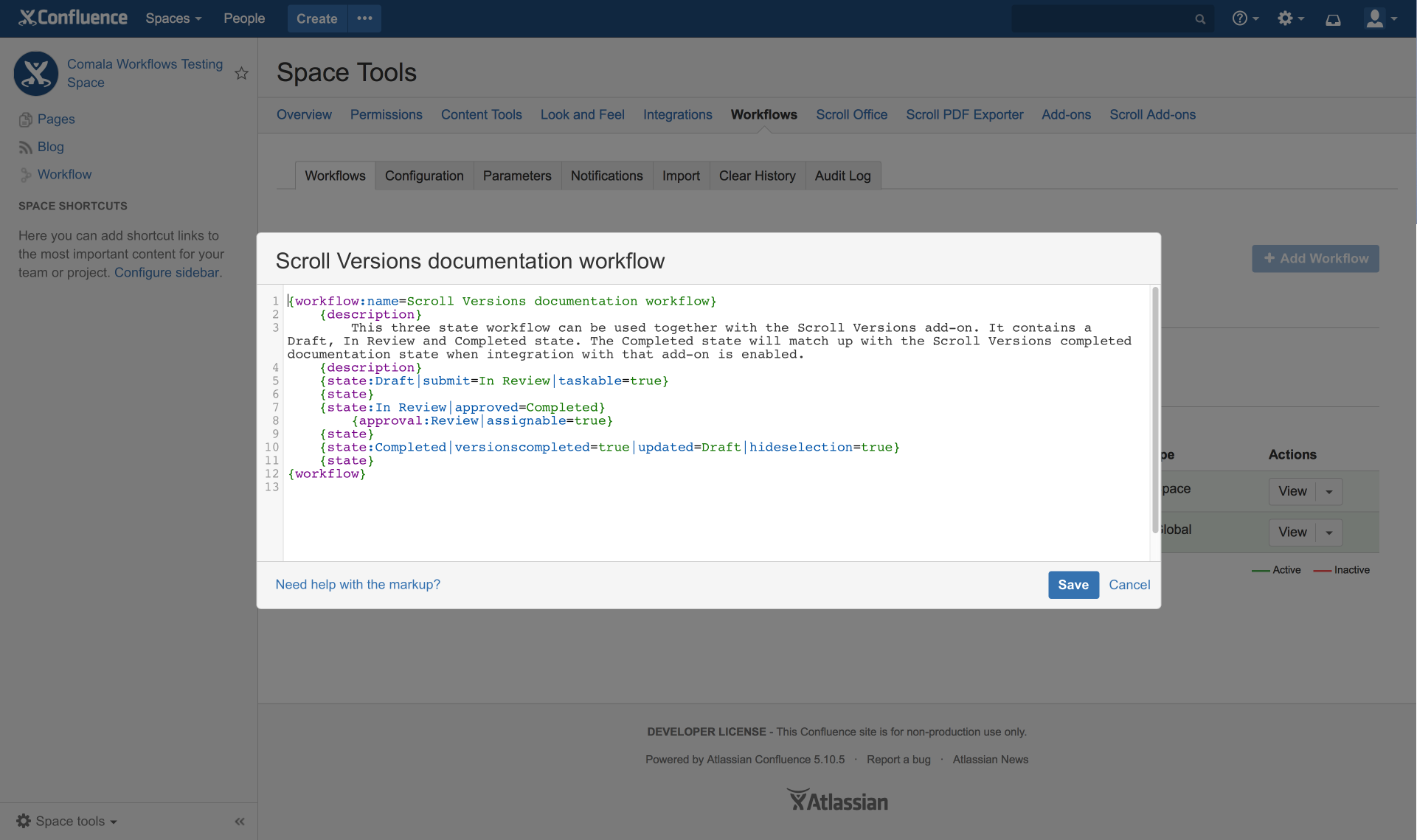
Task: Click the Create button
Action: [317, 18]
